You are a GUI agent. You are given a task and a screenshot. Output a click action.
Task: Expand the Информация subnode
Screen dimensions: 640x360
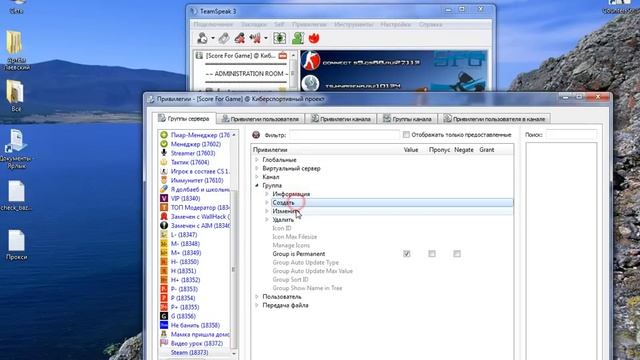click(267, 194)
